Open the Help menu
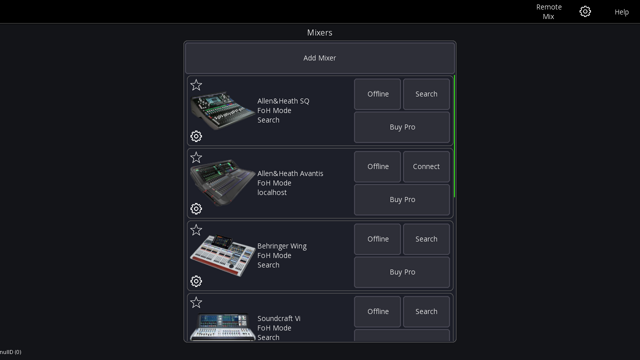This screenshot has width=640, height=360. [x=622, y=12]
